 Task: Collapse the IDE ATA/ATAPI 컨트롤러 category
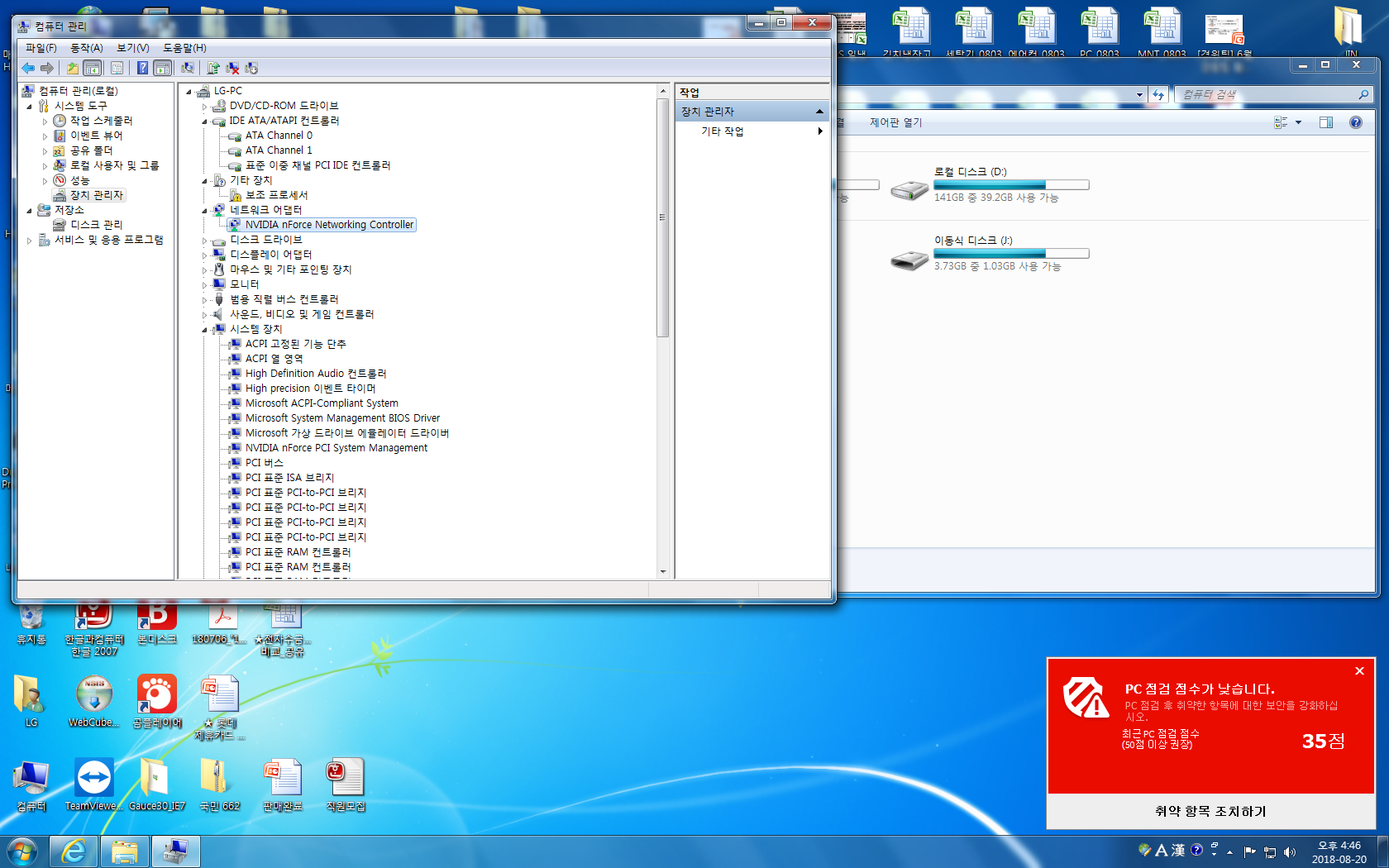click(x=205, y=122)
